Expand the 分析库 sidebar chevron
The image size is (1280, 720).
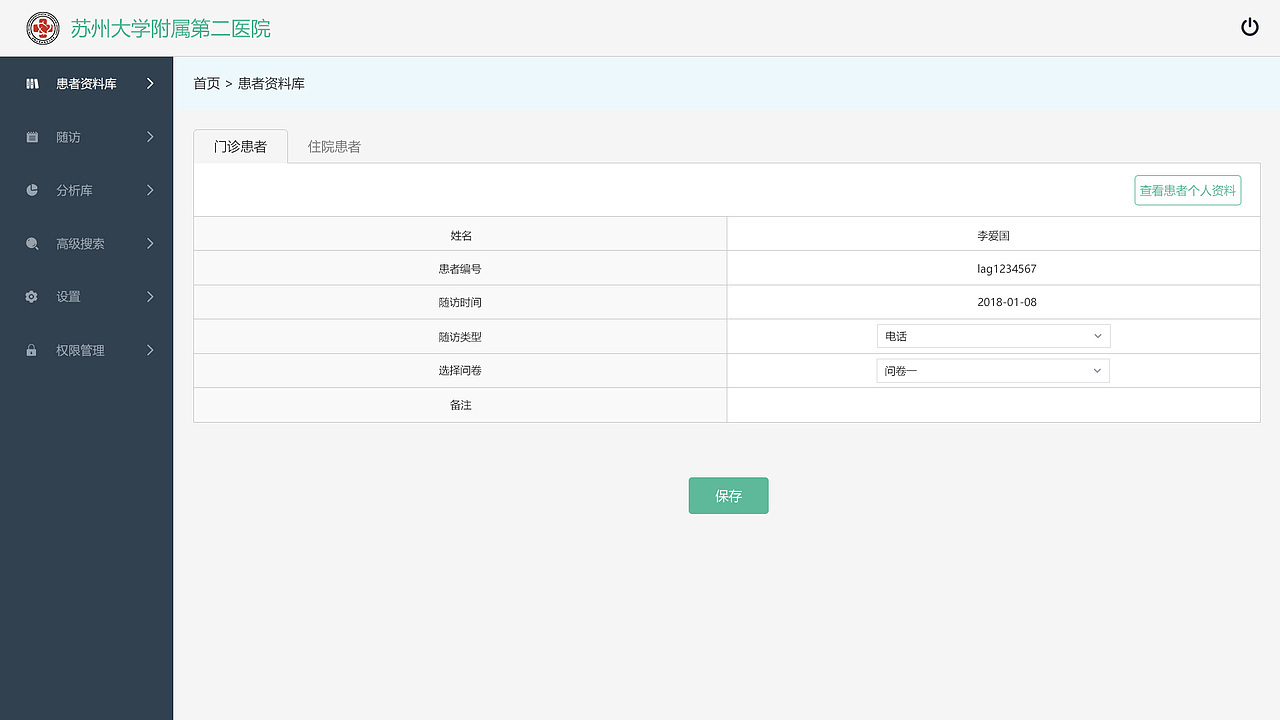pyautogui.click(x=150, y=190)
